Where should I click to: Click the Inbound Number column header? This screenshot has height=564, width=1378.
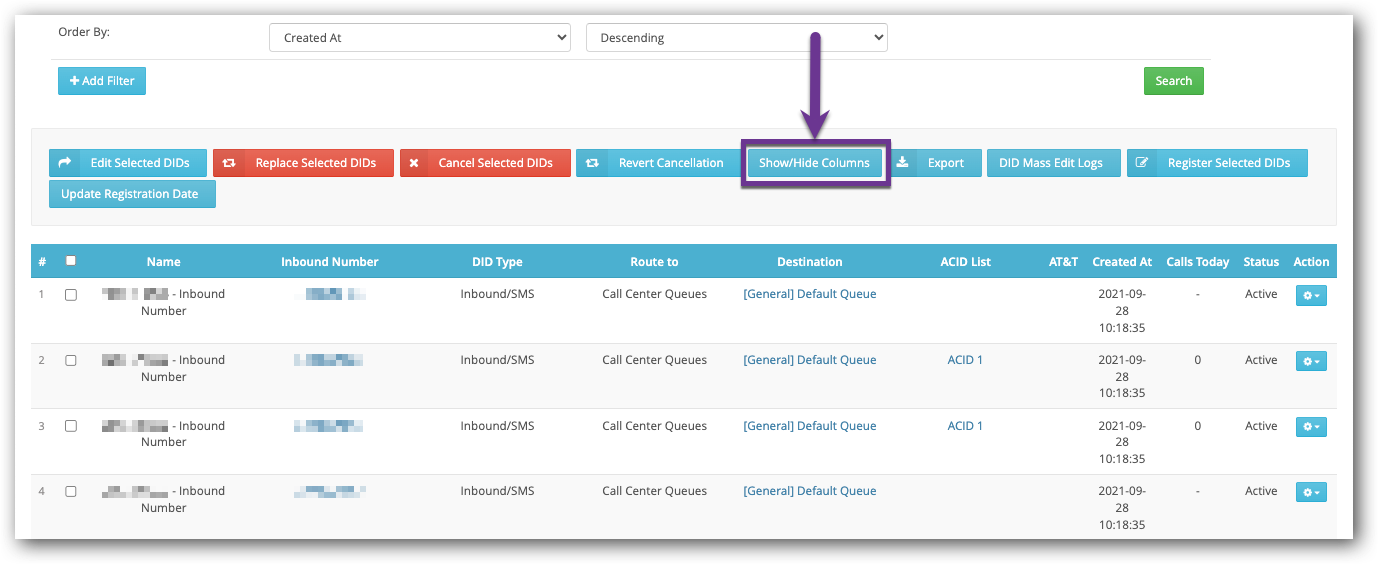pos(330,262)
